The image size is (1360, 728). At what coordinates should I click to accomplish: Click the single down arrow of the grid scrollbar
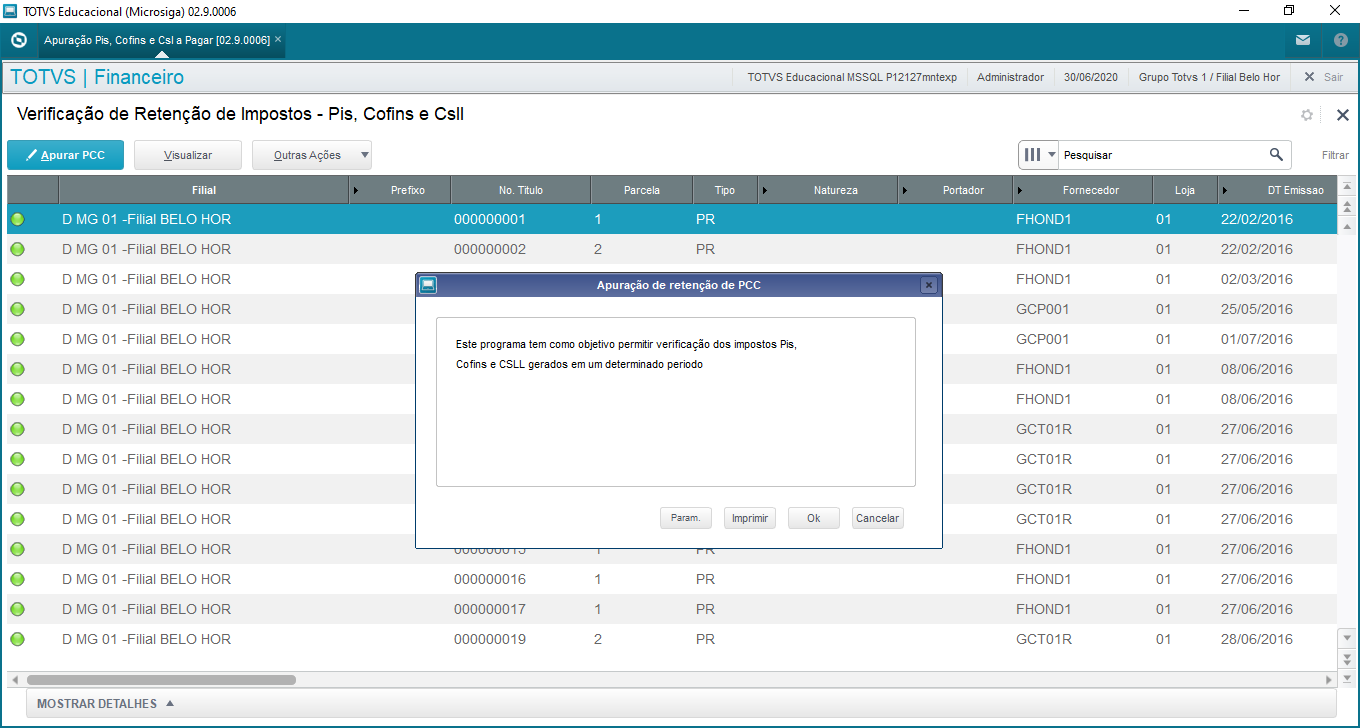[x=1347, y=638]
